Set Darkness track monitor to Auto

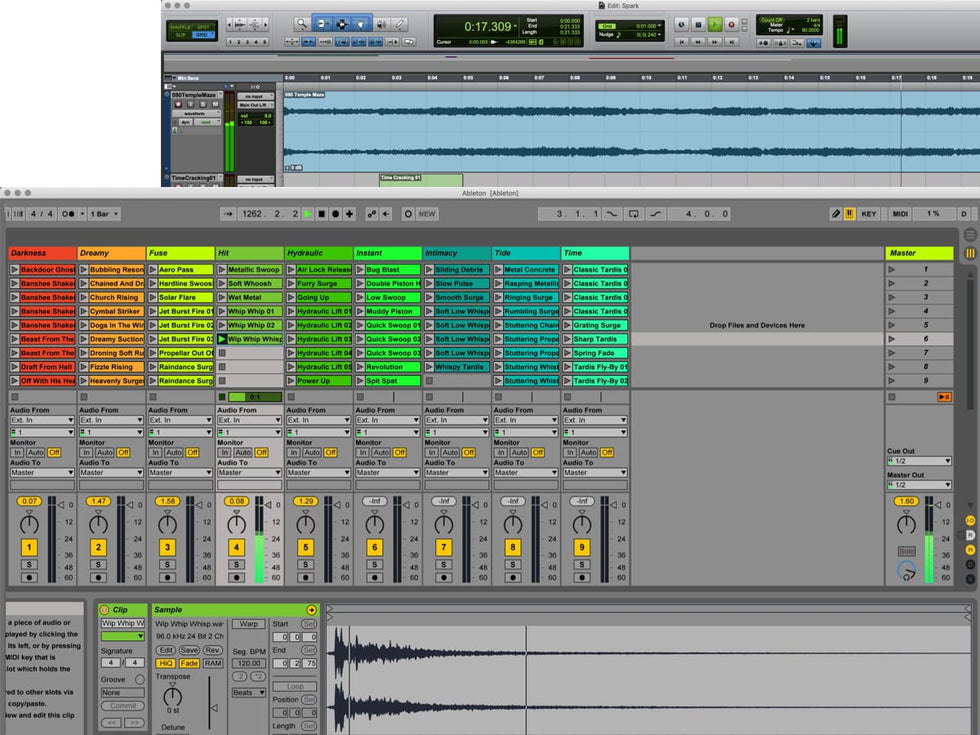(x=35, y=452)
